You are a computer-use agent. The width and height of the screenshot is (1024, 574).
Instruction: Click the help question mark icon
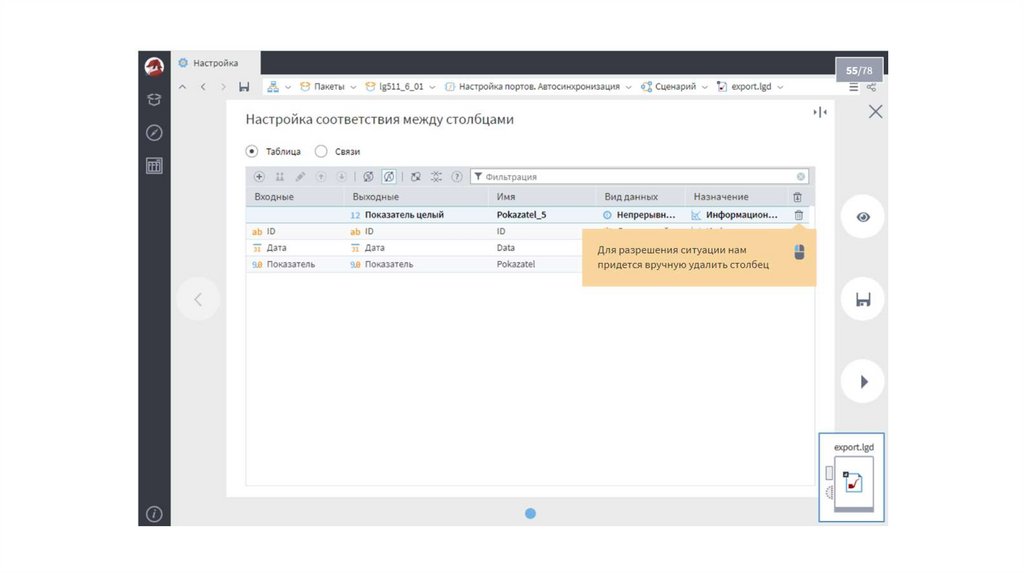click(x=457, y=177)
